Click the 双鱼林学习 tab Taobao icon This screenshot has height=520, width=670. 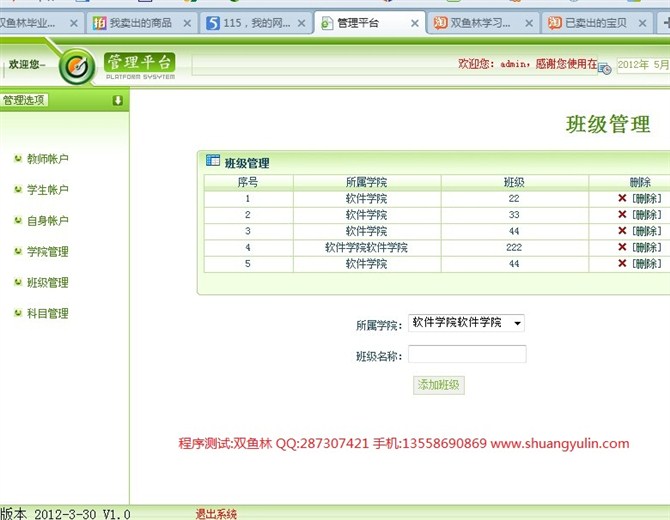(441, 23)
